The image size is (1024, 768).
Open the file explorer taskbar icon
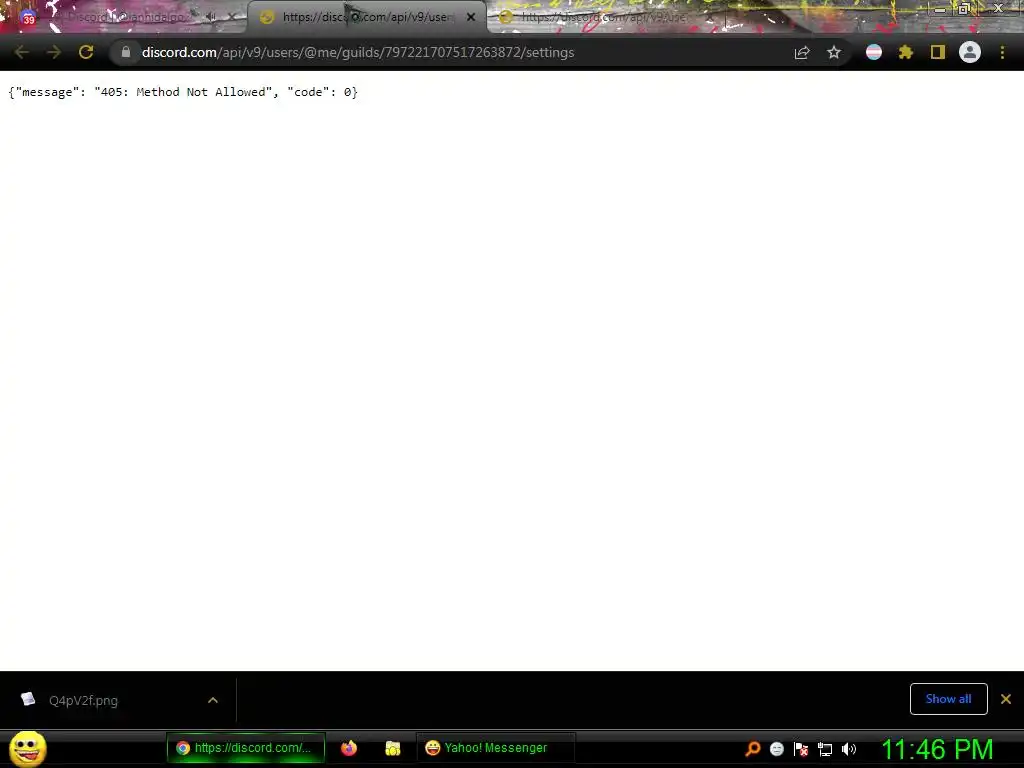pos(392,748)
